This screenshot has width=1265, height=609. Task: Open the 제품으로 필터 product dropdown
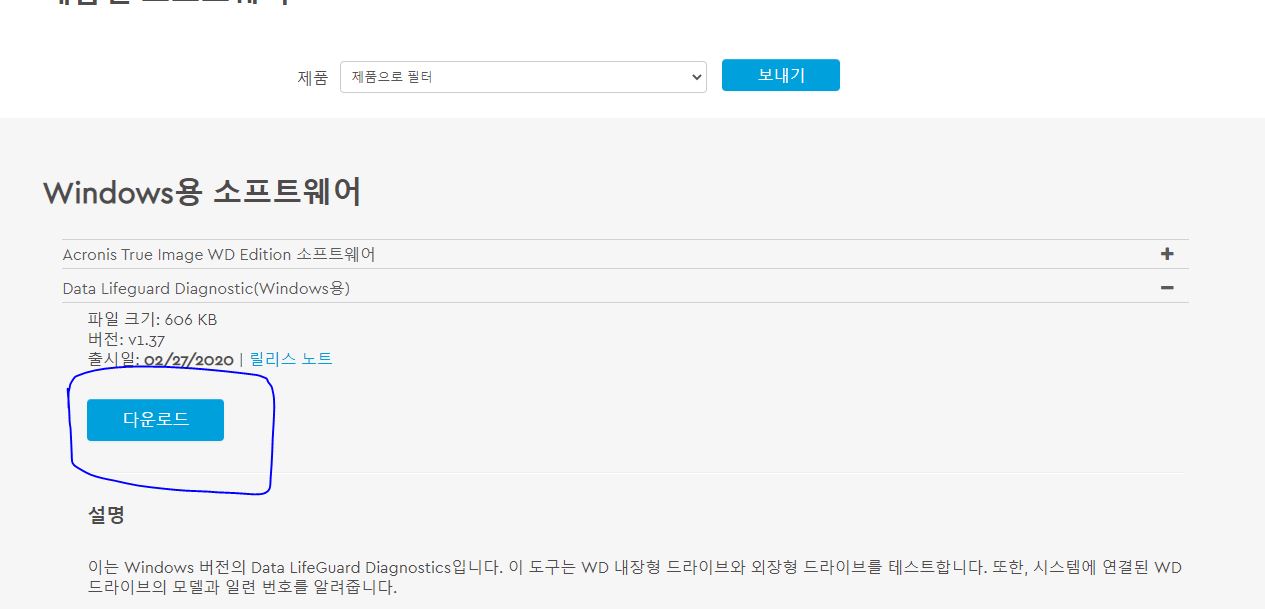pos(523,77)
